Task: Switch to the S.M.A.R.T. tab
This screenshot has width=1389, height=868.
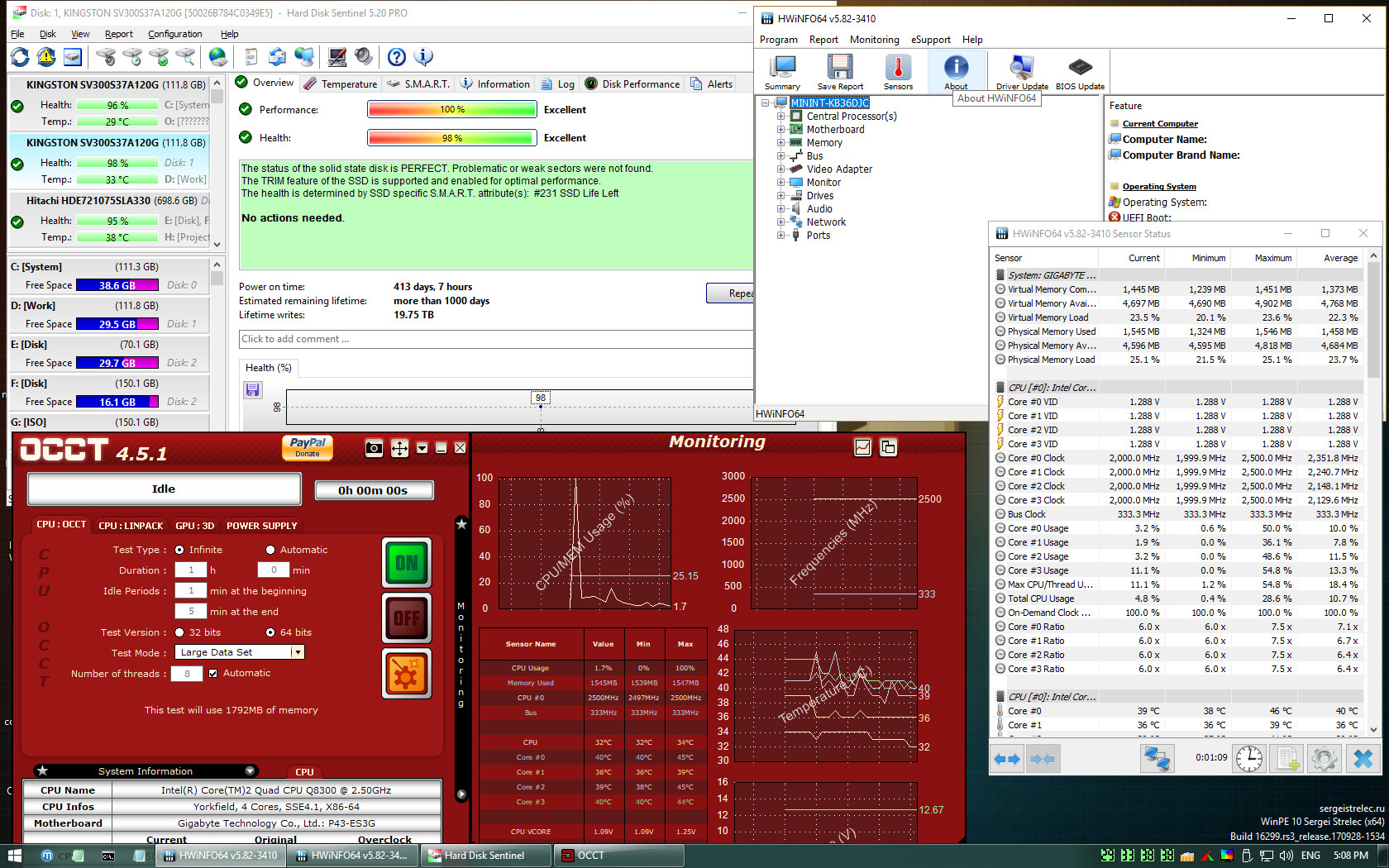Action: [x=418, y=83]
